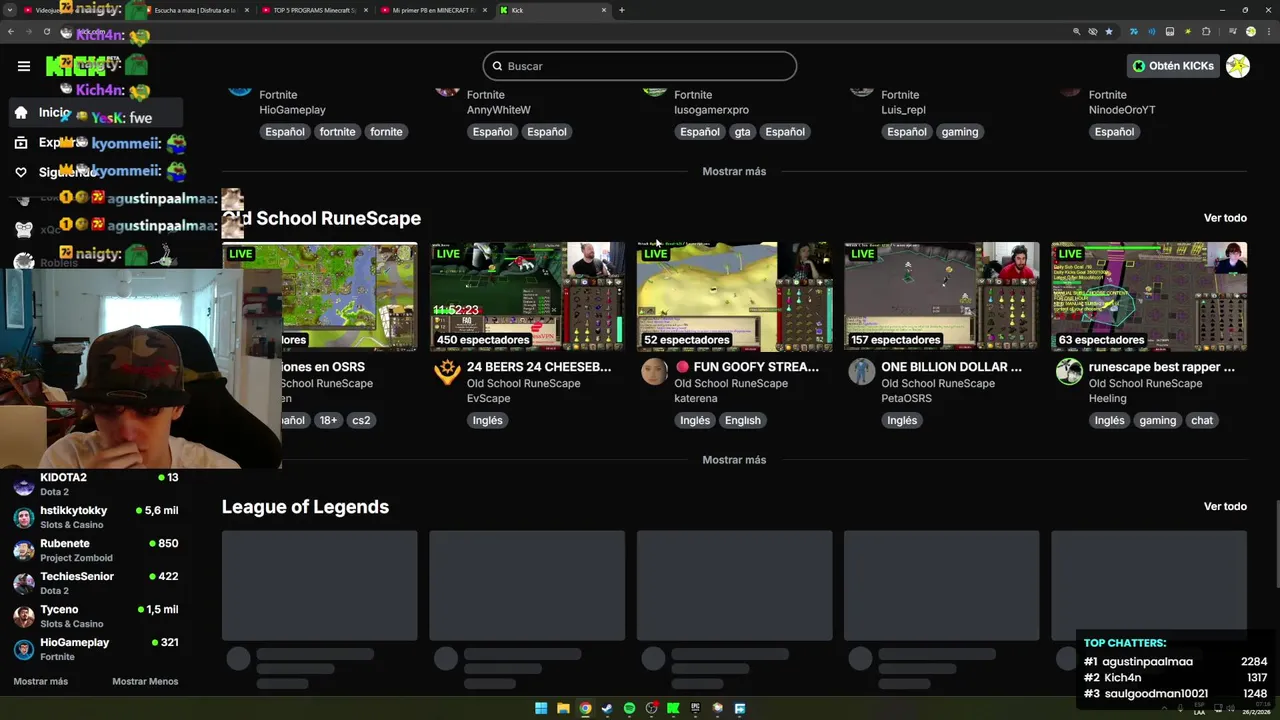The height and width of the screenshot is (720, 1280).
Task: Click gaming tag under Luis_repl
Action: click(960, 132)
